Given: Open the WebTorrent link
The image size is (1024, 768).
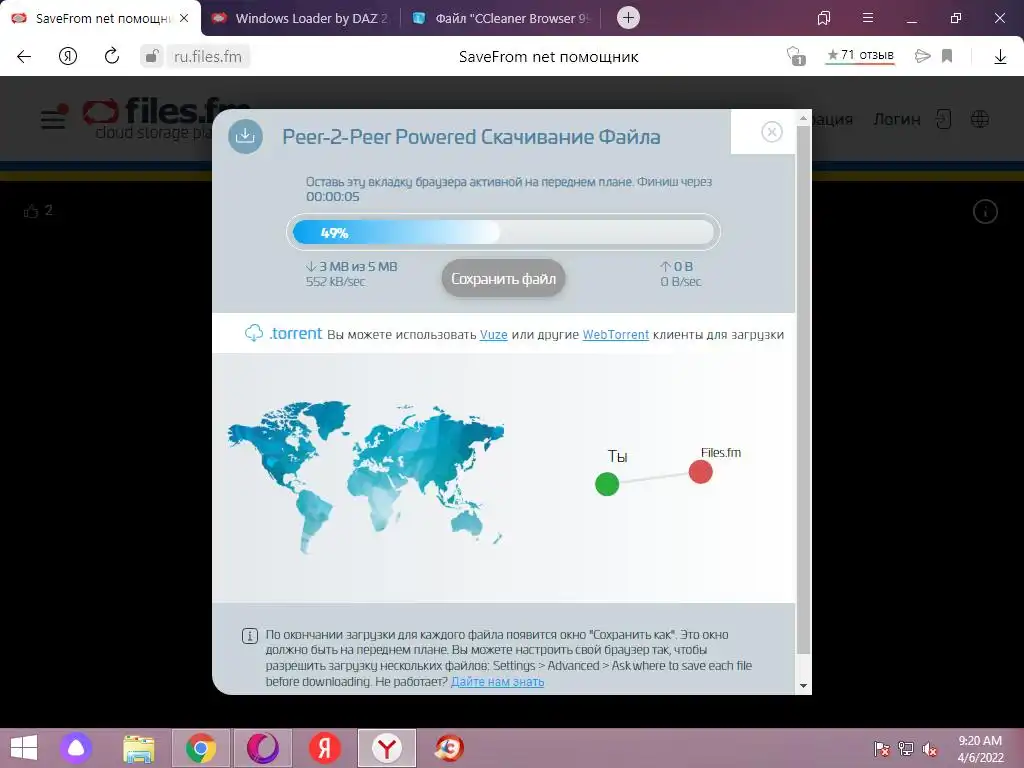Looking at the screenshot, I should (x=616, y=334).
